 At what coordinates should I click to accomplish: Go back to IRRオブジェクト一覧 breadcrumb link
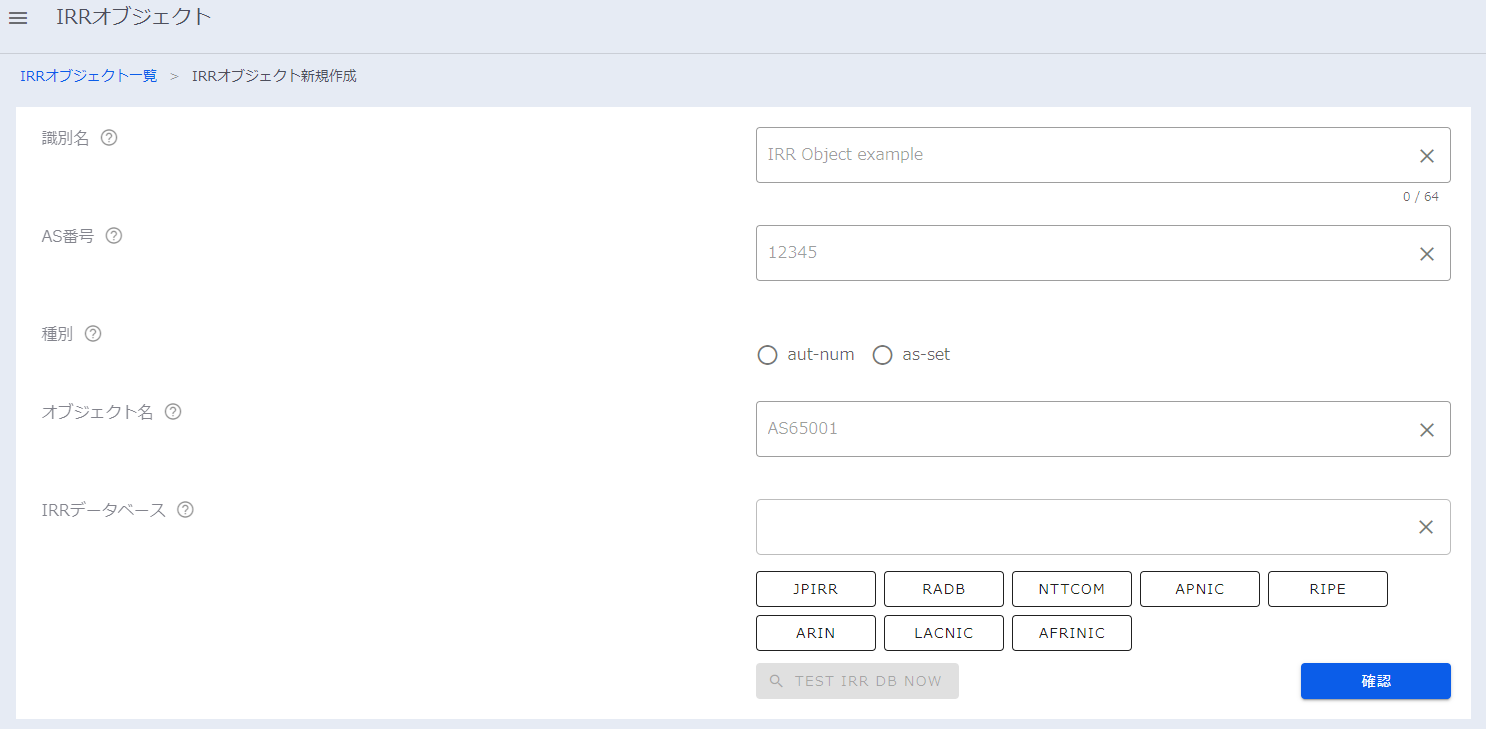[x=89, y=76]
